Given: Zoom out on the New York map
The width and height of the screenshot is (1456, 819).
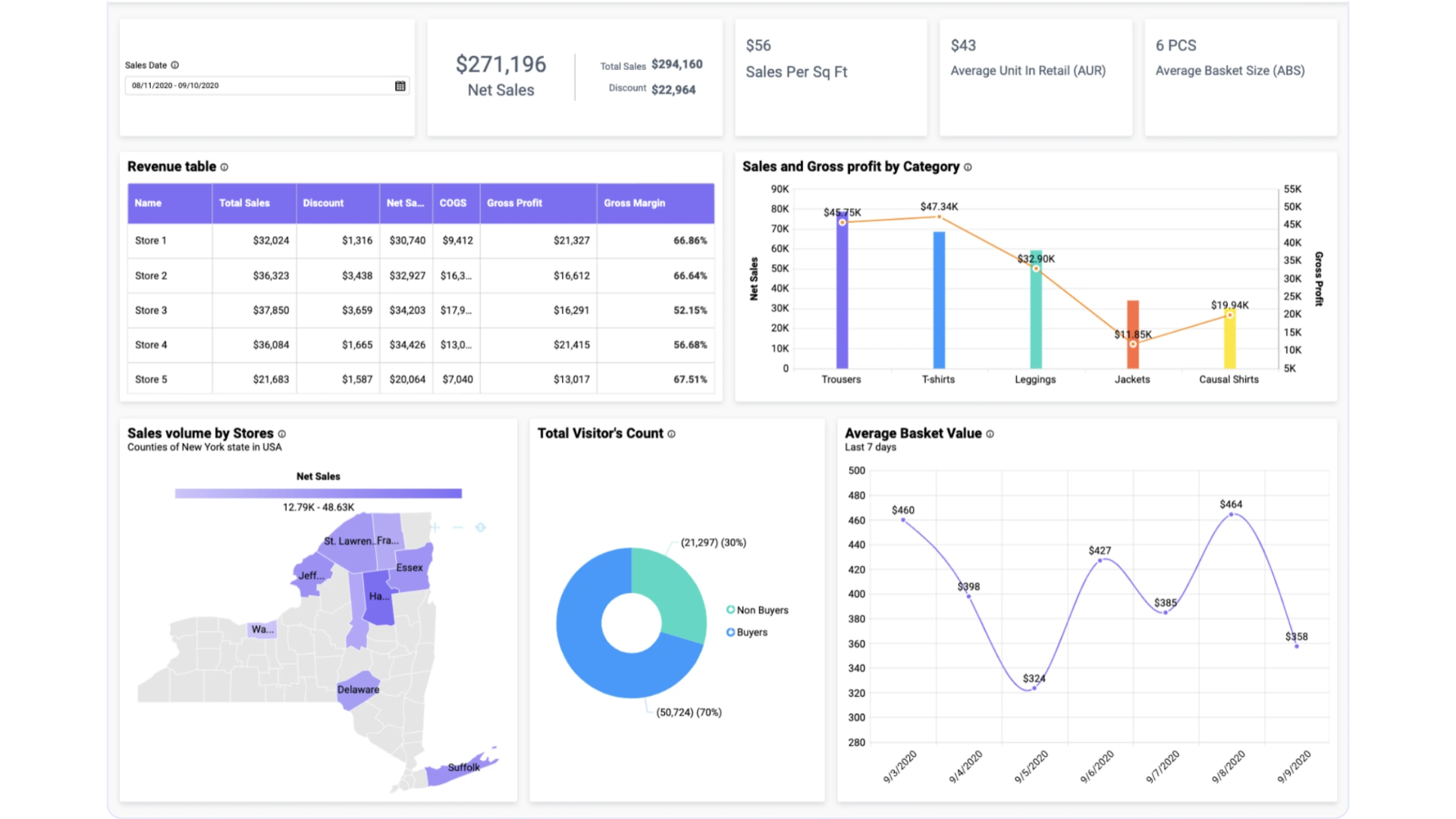Looking at the screenshot, I should click(x=457, y=527).
